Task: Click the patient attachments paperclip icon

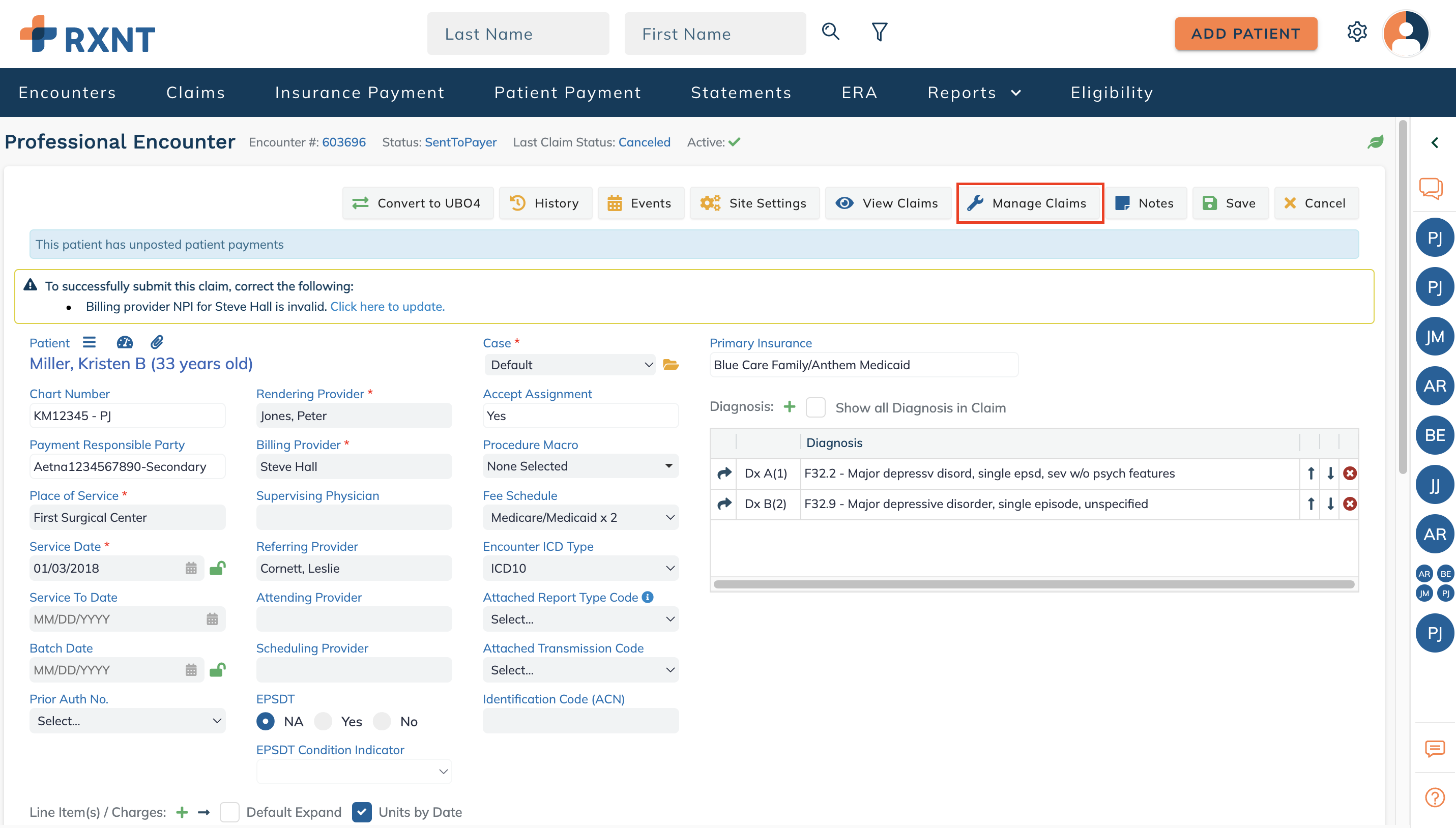Action: [x=157, y=342]
